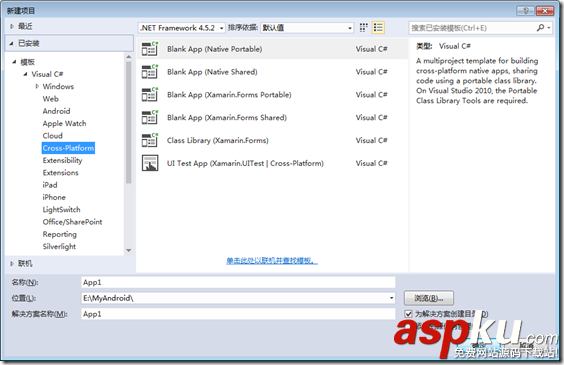Expand the 最近 section
The height and width of the screenshot is (365, 564).
click(x=12, y=26)
